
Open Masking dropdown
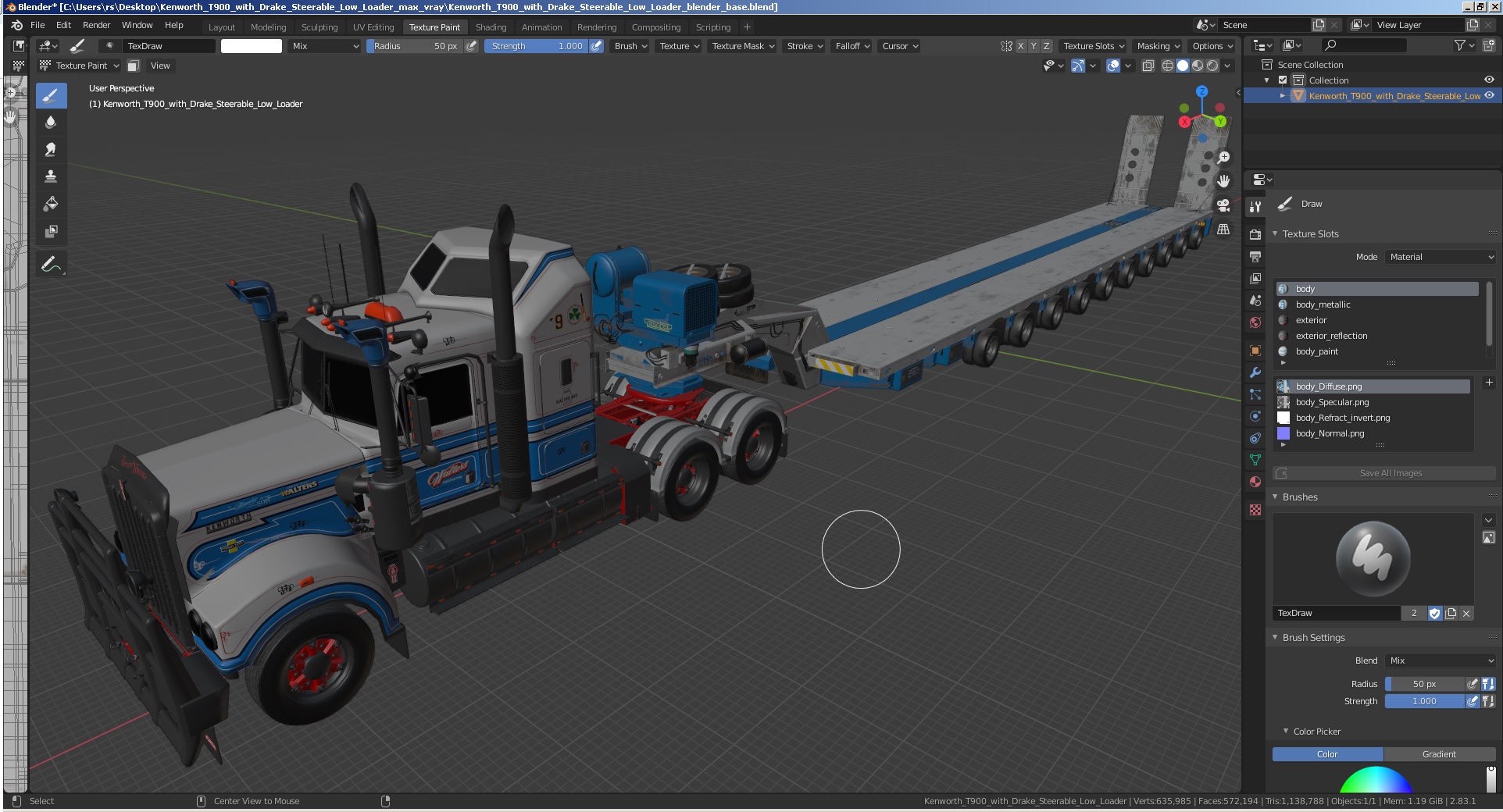tap(1158, 46)
